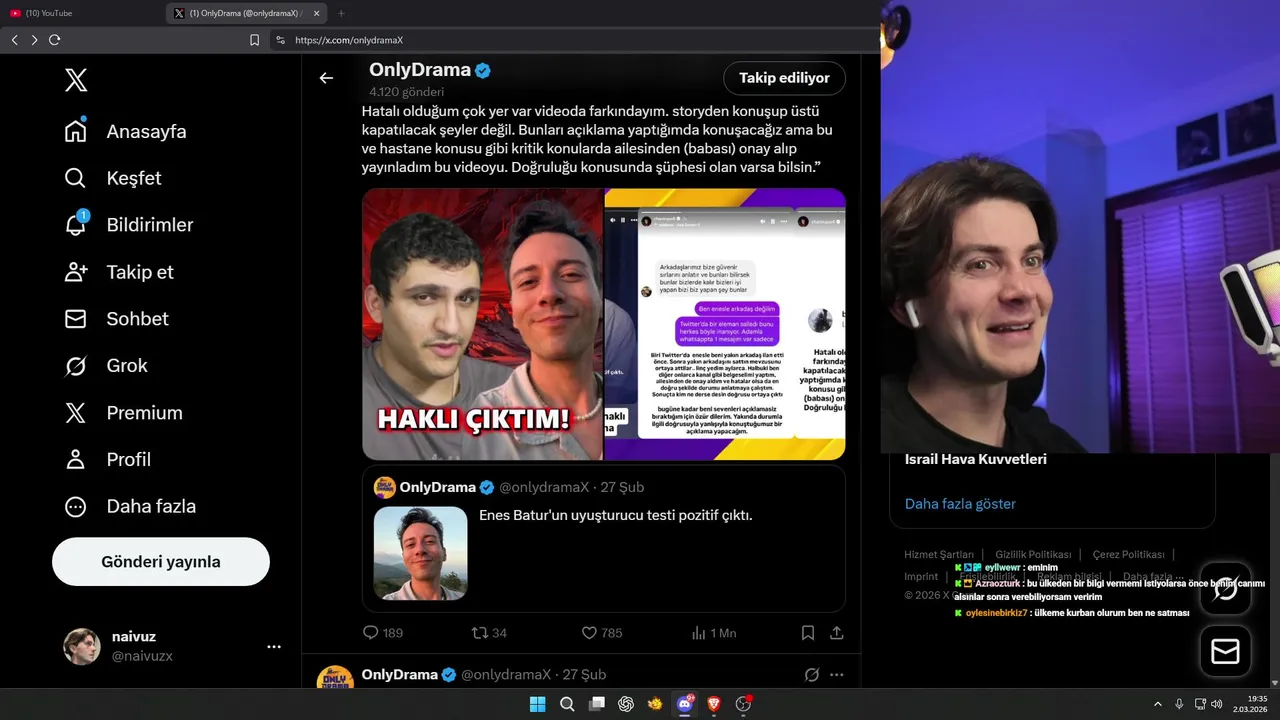Open Imprint footer link

[921, 577]
